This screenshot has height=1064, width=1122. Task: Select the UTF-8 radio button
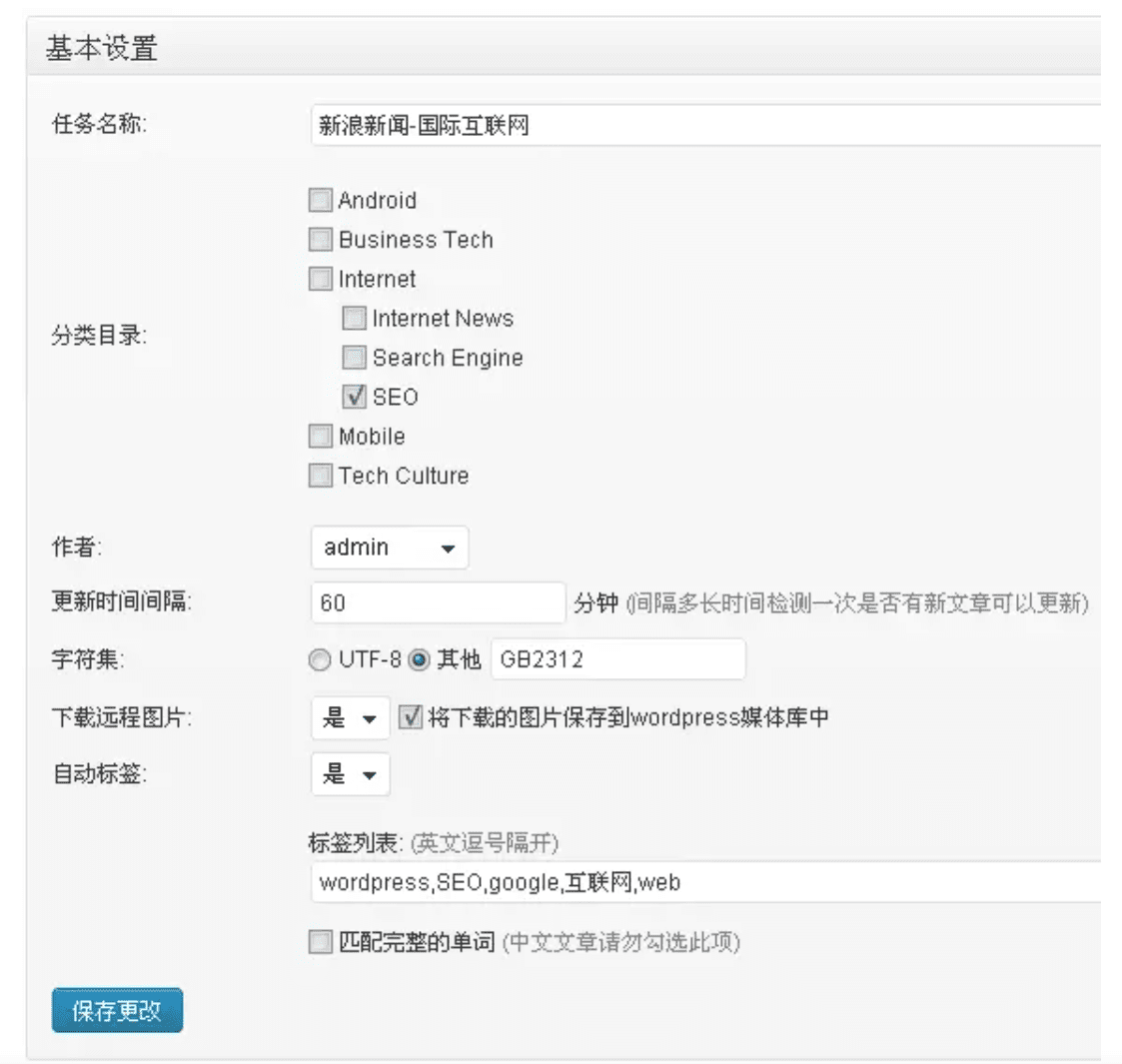point(320,659)
